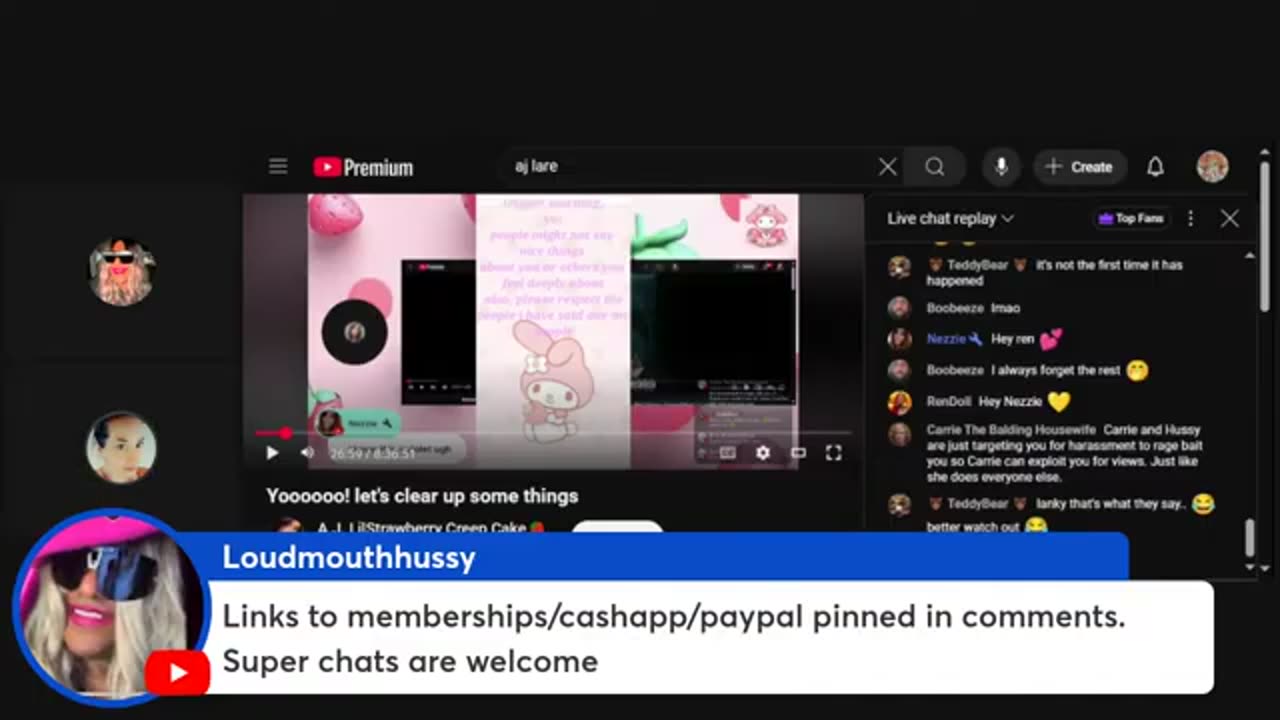Clear the search text with X icon
This screenshot has width=1280, height=720.
point(887,167)
